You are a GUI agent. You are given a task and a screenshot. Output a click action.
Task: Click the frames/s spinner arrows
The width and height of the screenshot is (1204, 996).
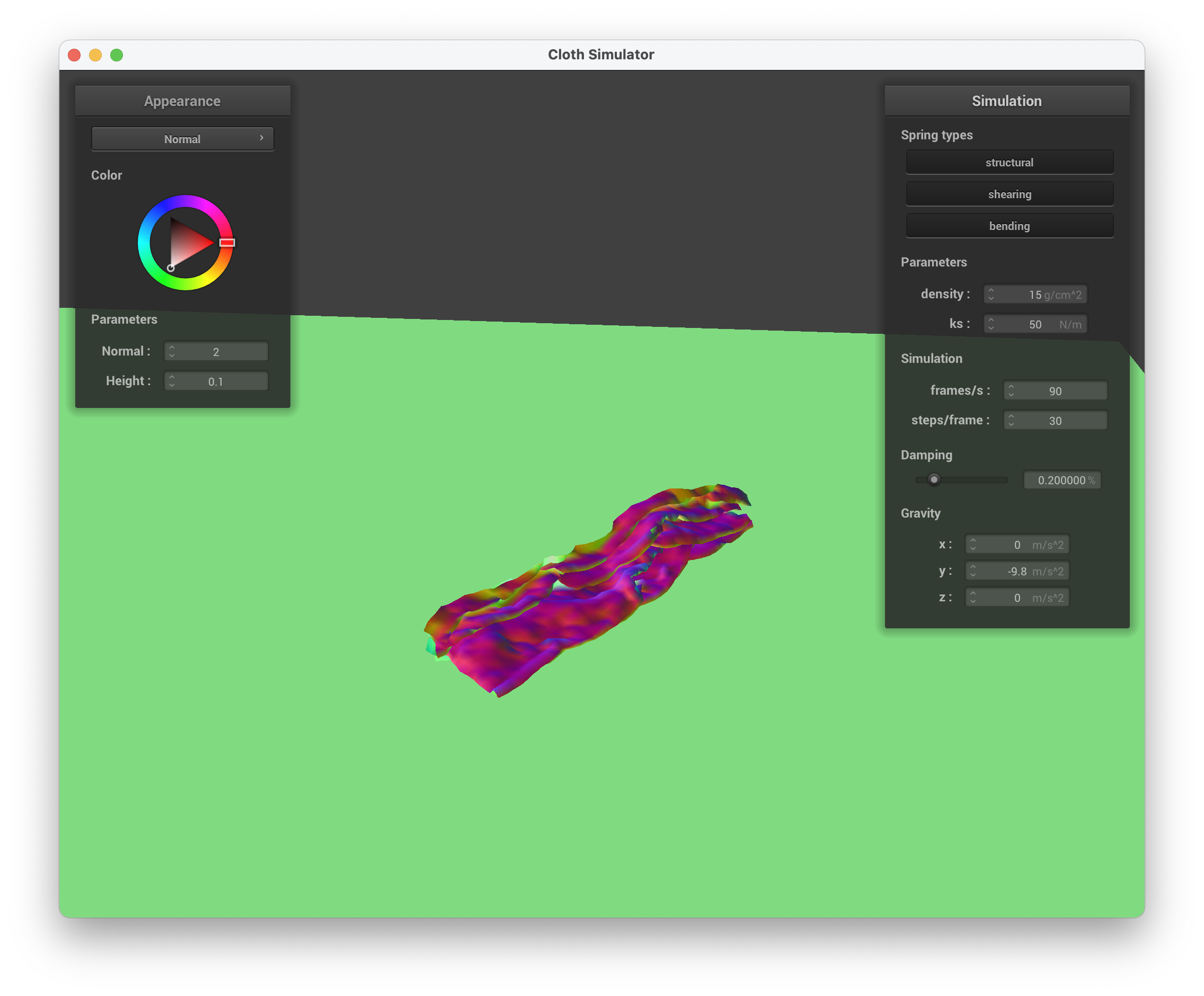[1011, 390]
